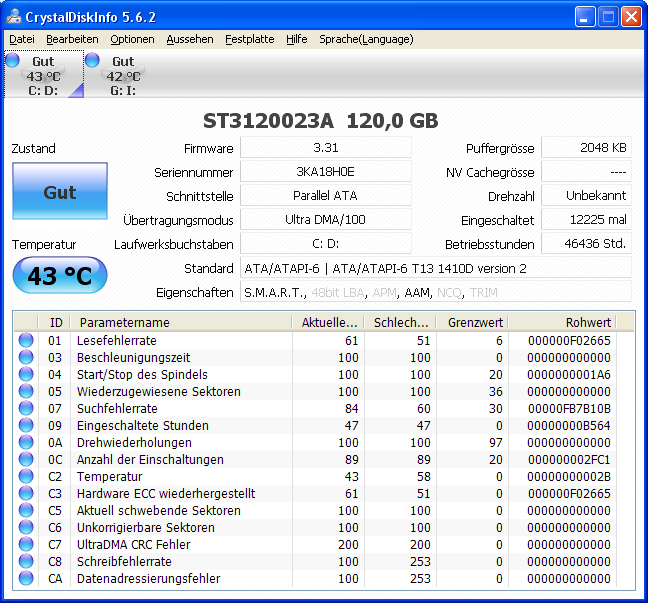This screenshot has width=648, height=603.
Task: Click the Parametername column header
Action: coord(181,322)
